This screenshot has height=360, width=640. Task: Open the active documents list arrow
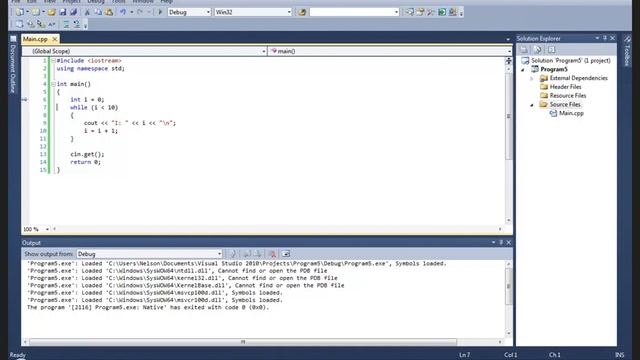click(508, 40)
